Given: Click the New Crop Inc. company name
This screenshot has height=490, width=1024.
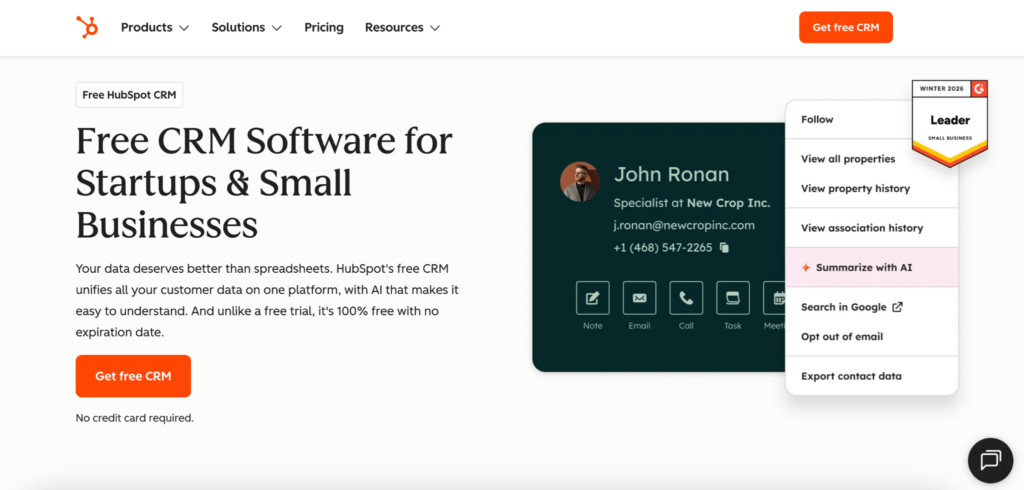Looking at the screenshot, I should tap(728, 203).
